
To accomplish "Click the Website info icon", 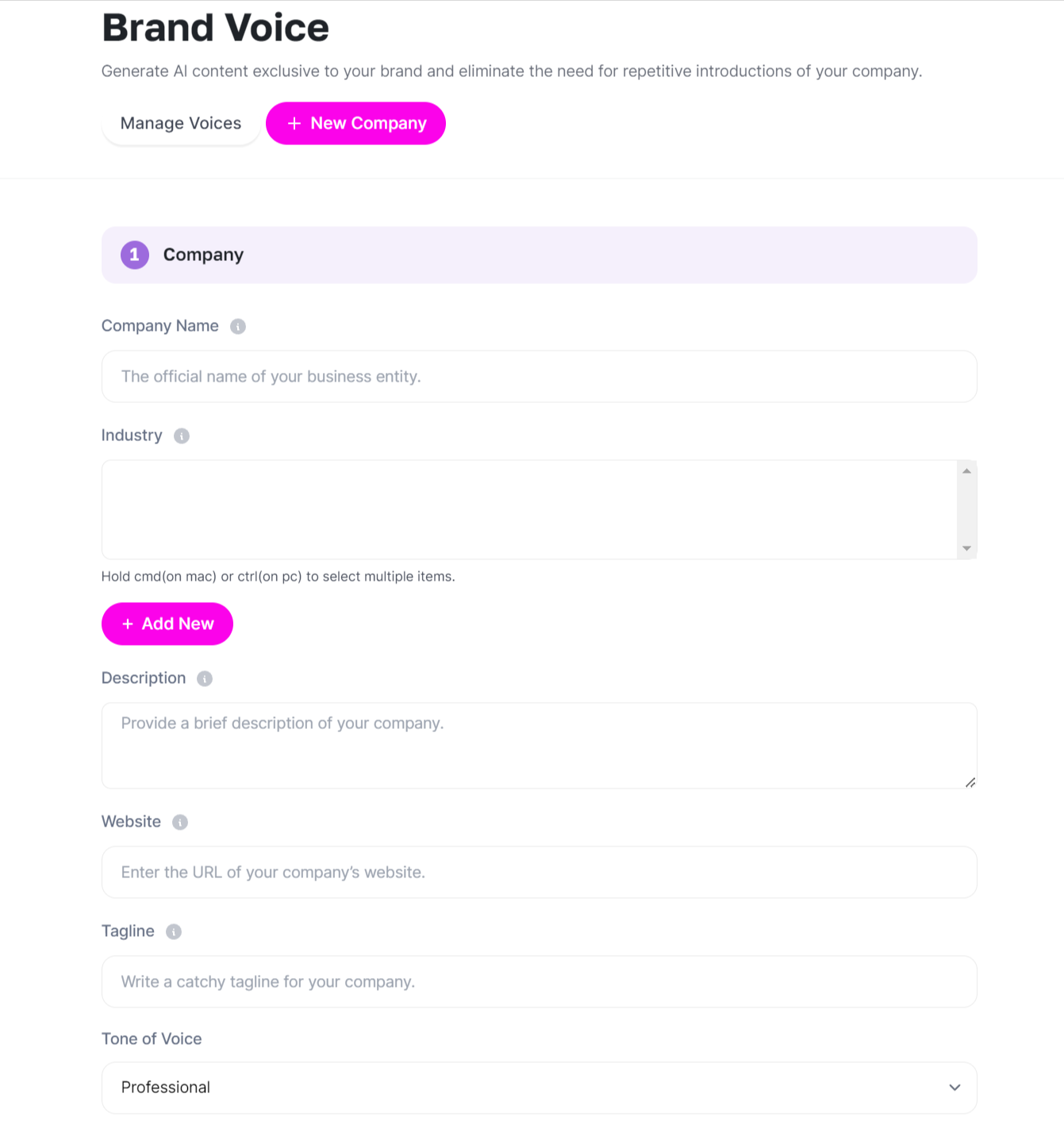I will click(x=179, y=822).
